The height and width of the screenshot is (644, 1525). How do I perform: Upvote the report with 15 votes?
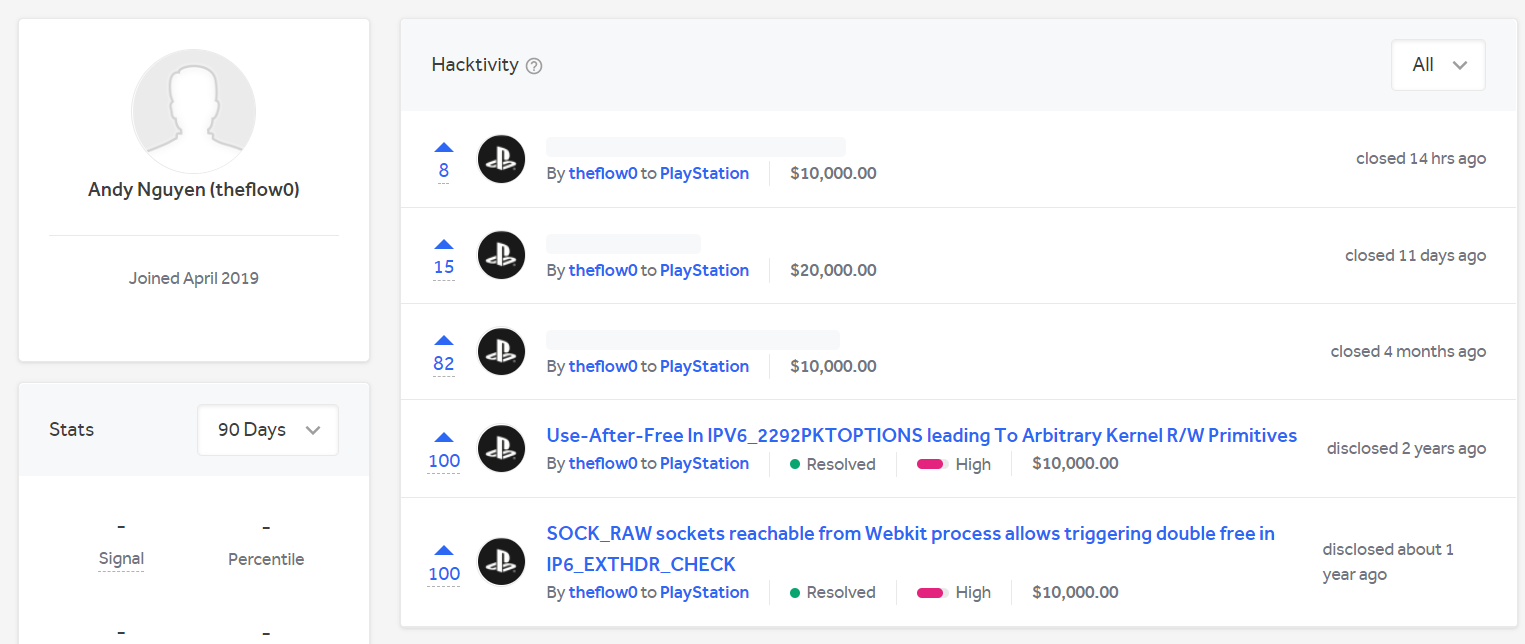click(444, 244)
